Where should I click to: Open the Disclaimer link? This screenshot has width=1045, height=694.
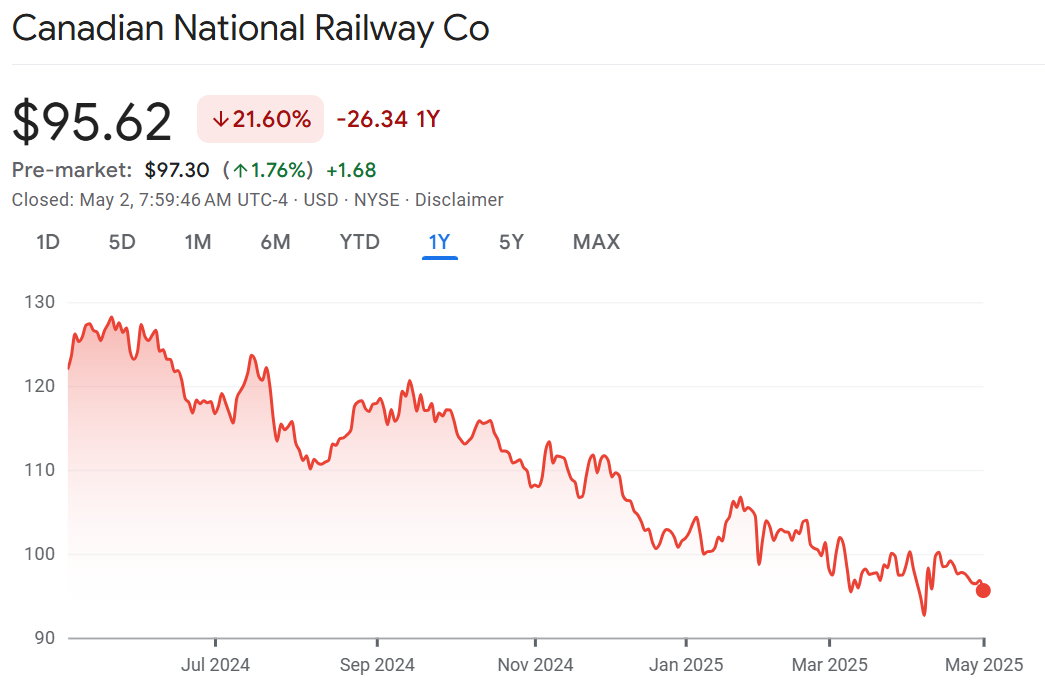coord(459,200)
